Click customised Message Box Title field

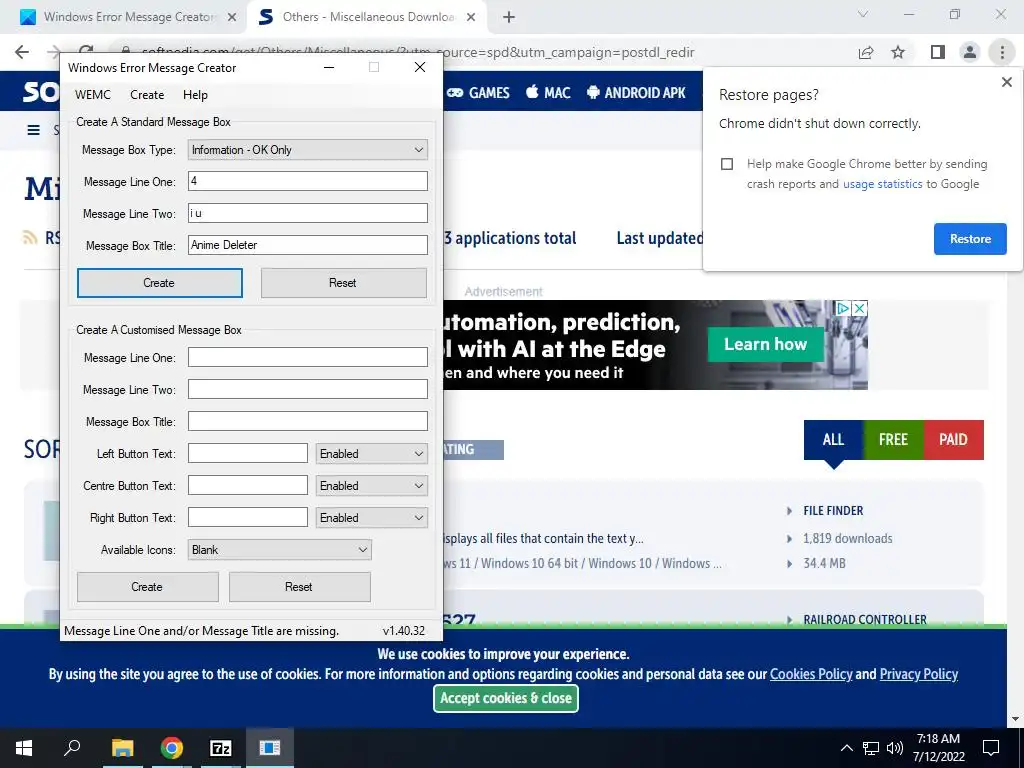[308, 421]
